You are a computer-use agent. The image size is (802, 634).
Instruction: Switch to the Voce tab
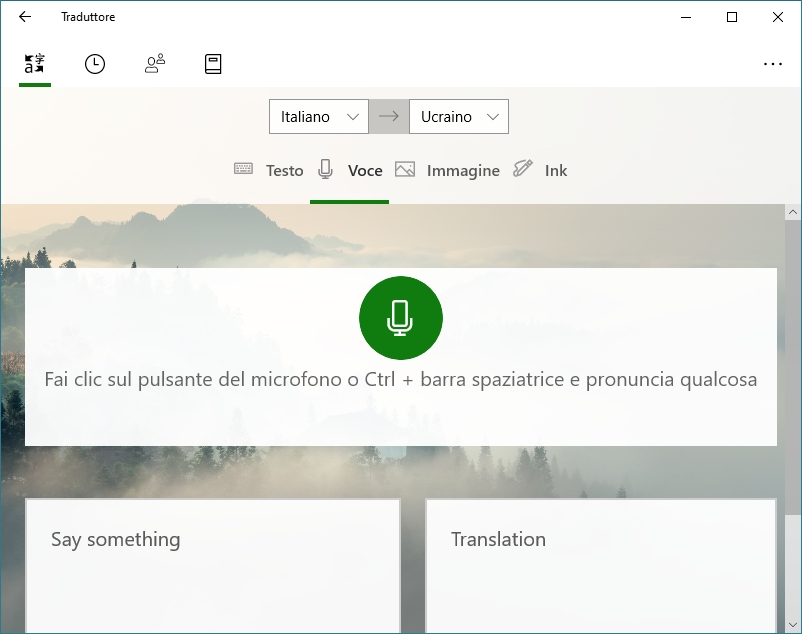pos(365,170)
